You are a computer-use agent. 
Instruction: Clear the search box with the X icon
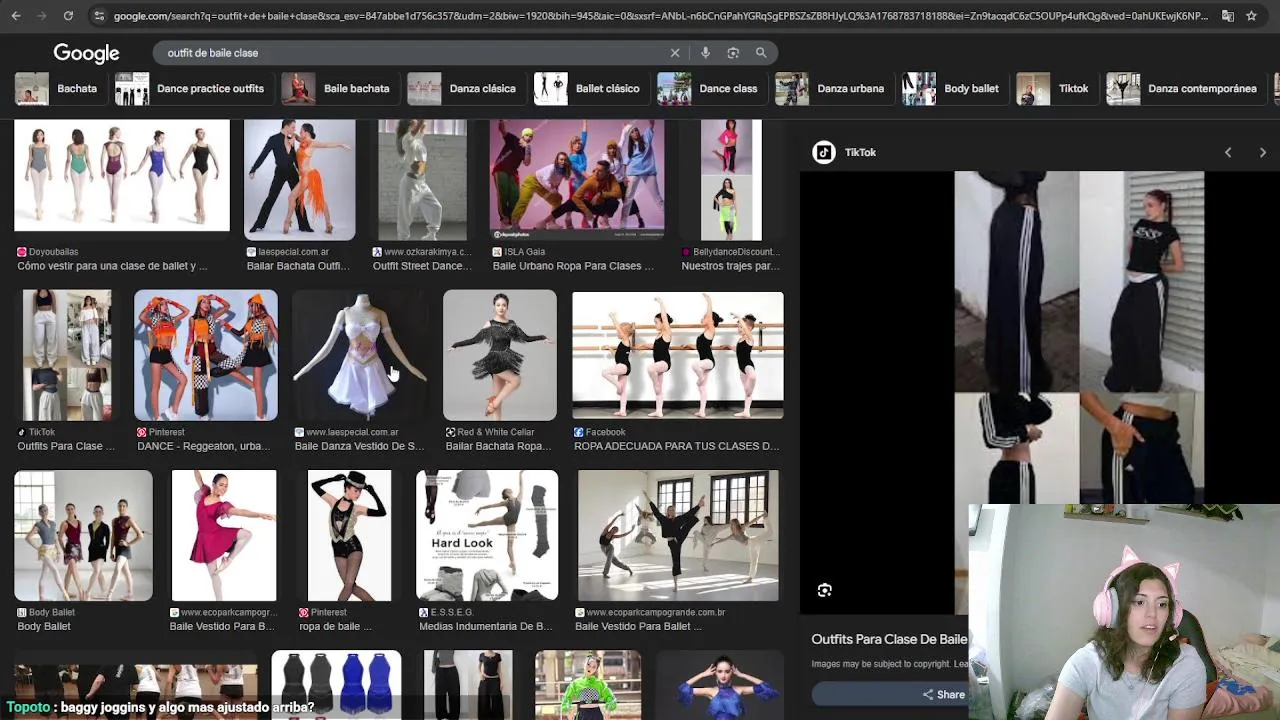[675, 53]
